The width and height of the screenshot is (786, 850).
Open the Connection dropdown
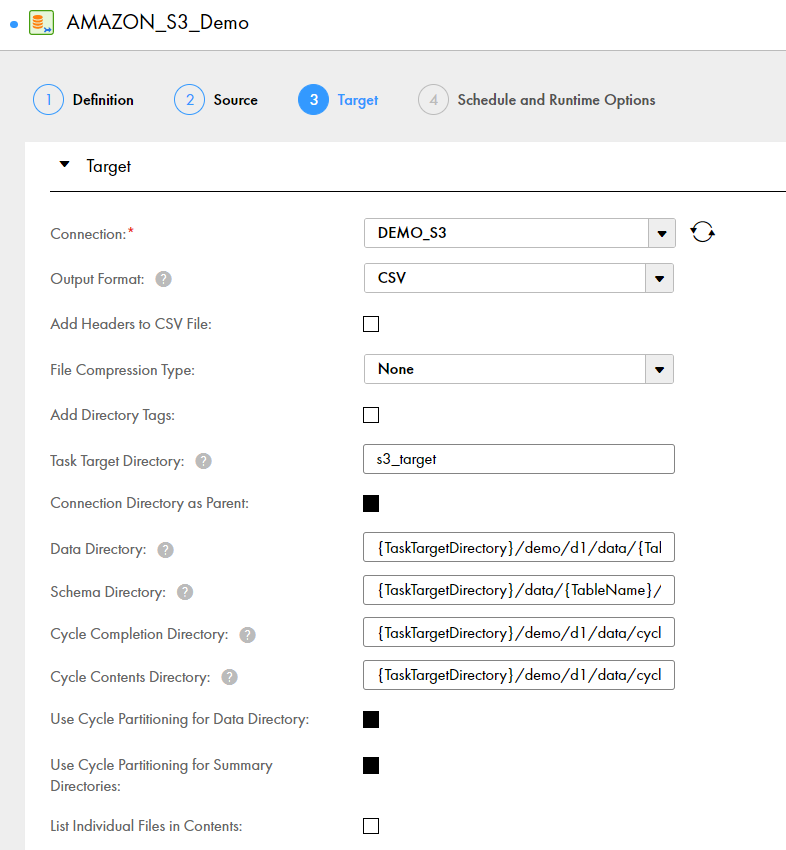coord(660,233)
